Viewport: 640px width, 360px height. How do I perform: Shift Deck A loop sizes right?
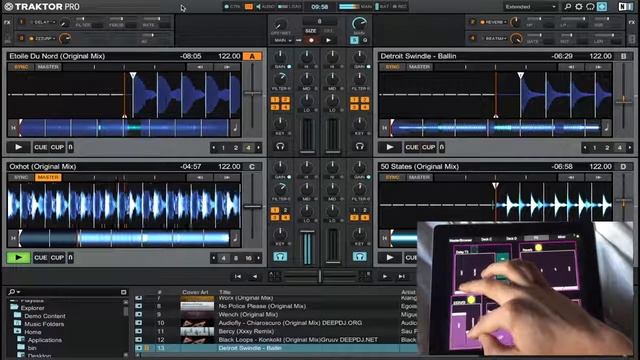[258, 147]
